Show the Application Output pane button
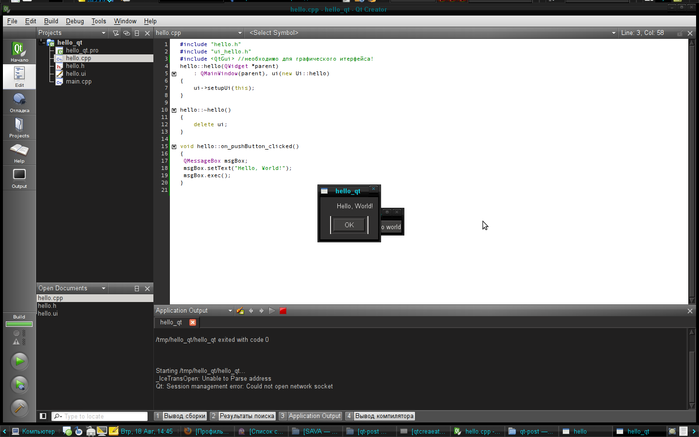Viewport: 699px width, 437px height. pos(311,416)
